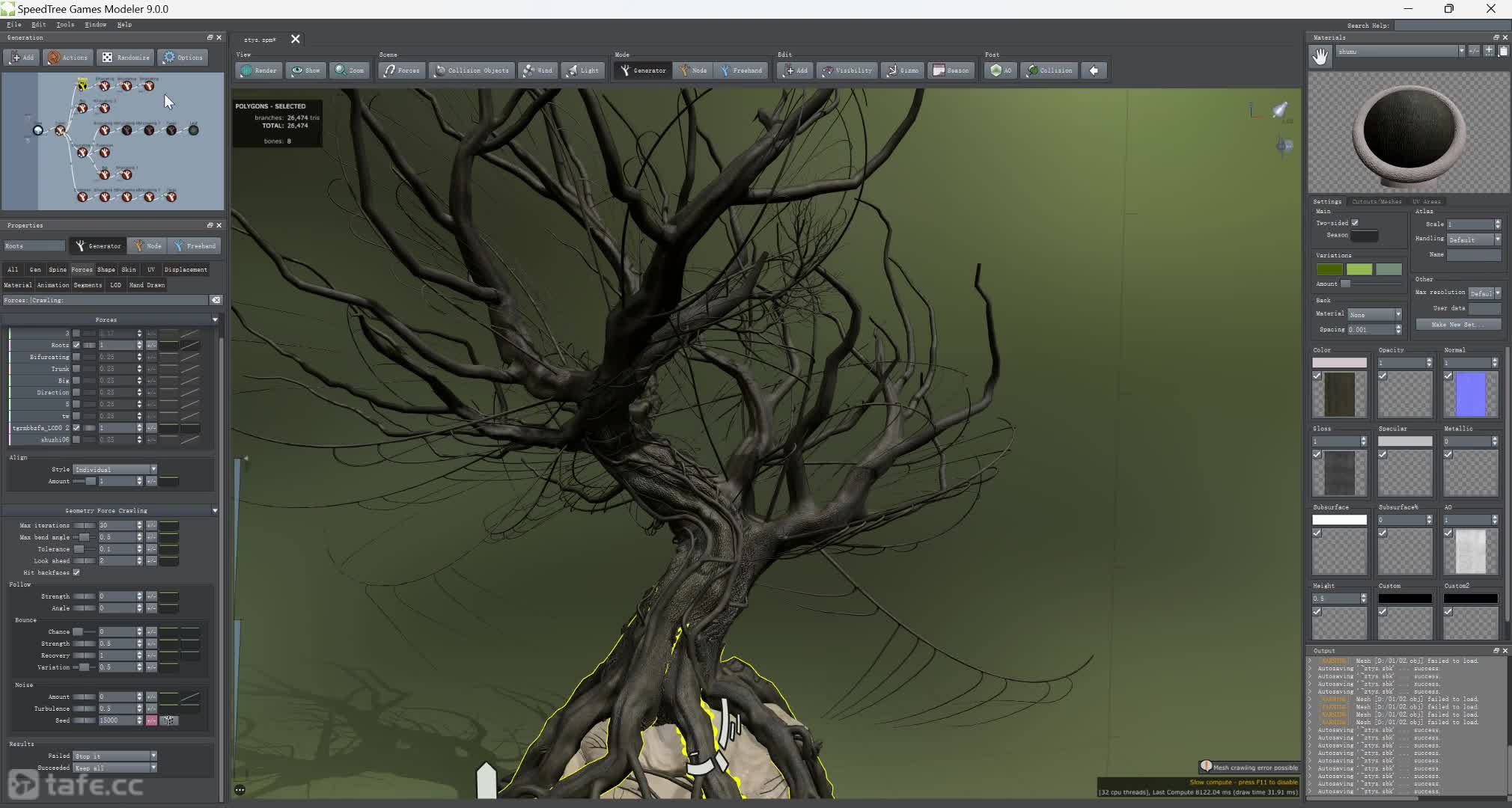Open the Align Style Individual dropdown
This screenshot has height=808, width=1512.
click(x=115, y=469)
